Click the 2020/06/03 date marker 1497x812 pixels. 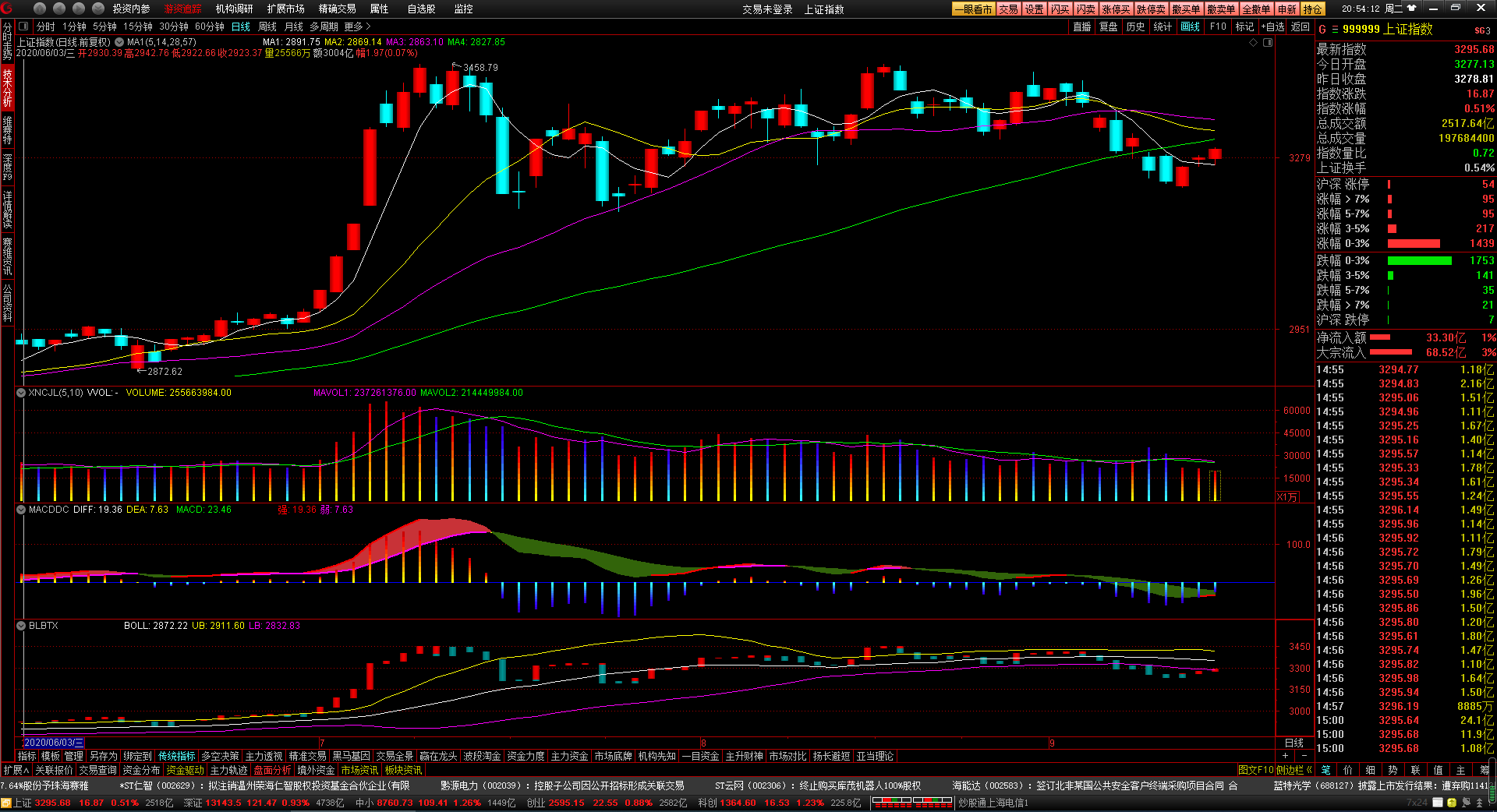pyautogui.click(x=54, y=743)
